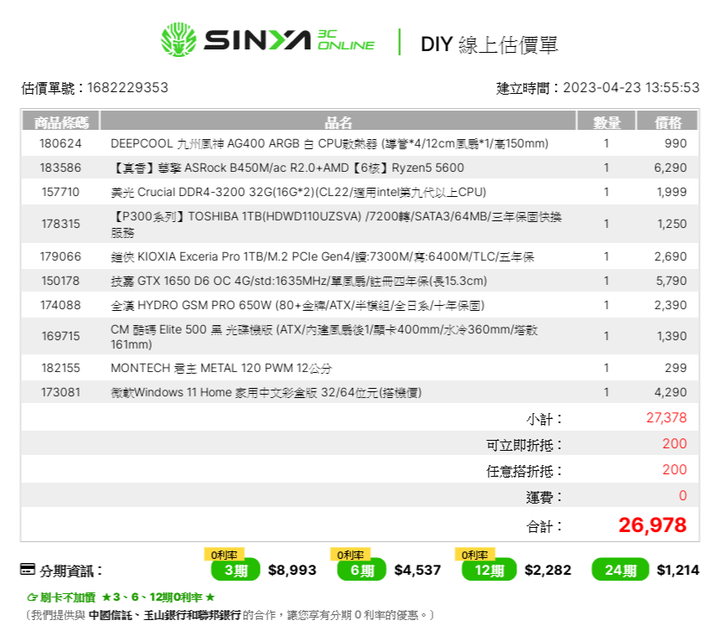Select product code 183586
The height and width of the screenshot is (641, 720).
pyautogui.click(x=61, y=168)
